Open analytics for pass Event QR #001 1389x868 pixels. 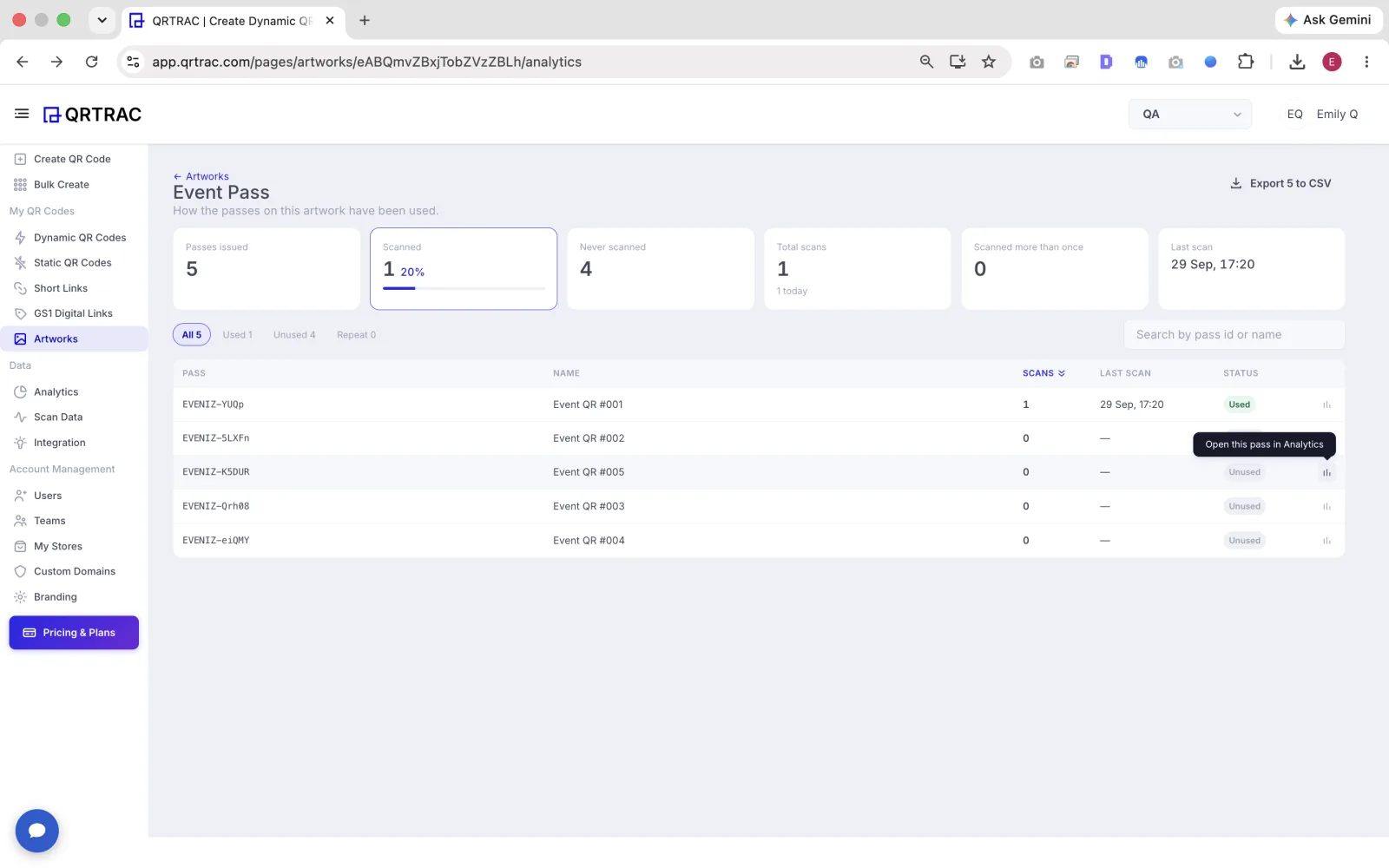[x=1326, y=404]
